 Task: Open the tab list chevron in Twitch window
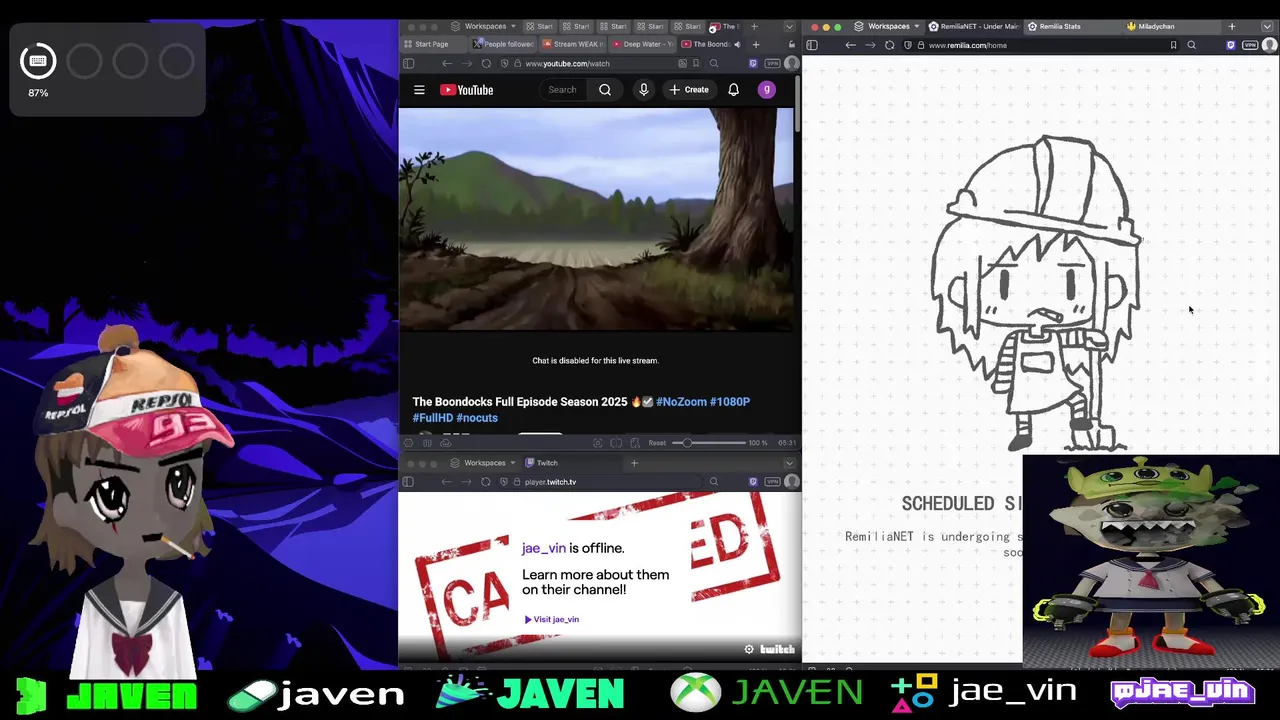click(789, 463)
